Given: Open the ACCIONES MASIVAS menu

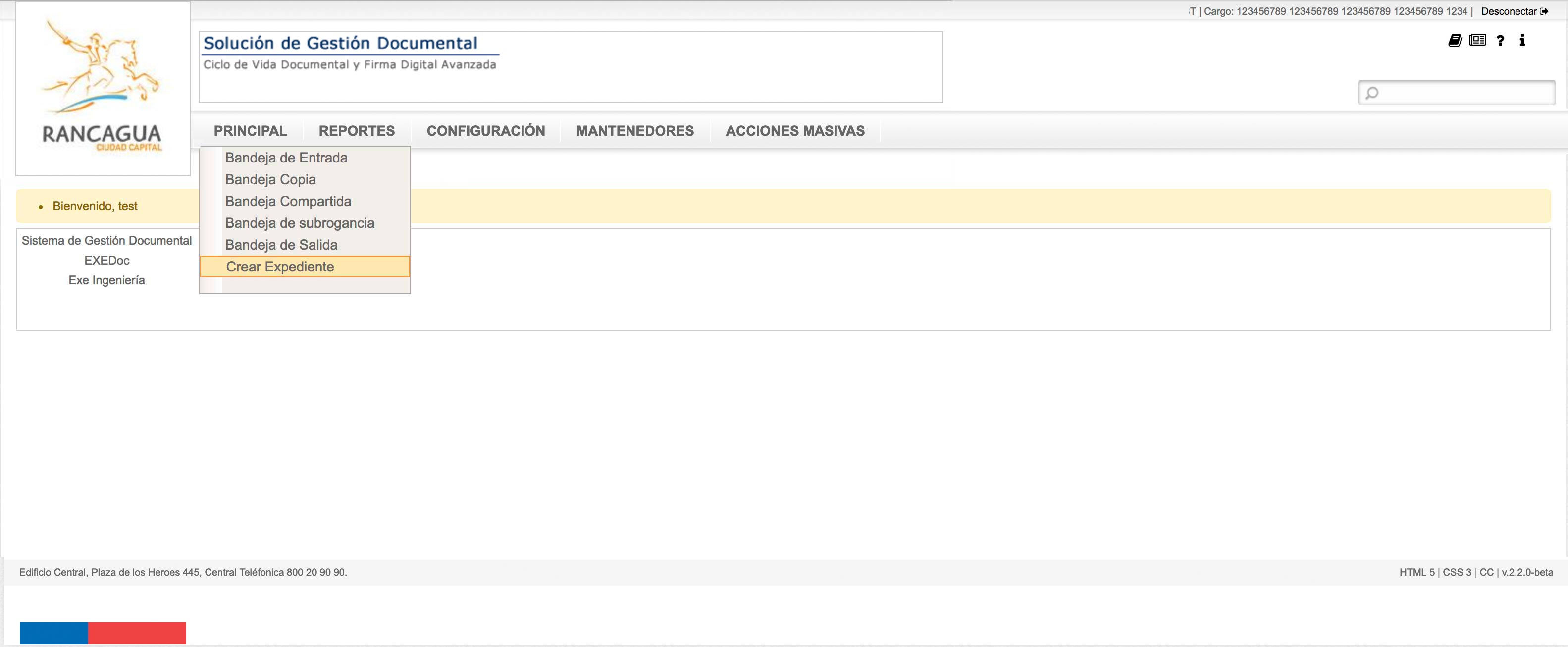Looking at the screenshot, I should coord(795,131).
